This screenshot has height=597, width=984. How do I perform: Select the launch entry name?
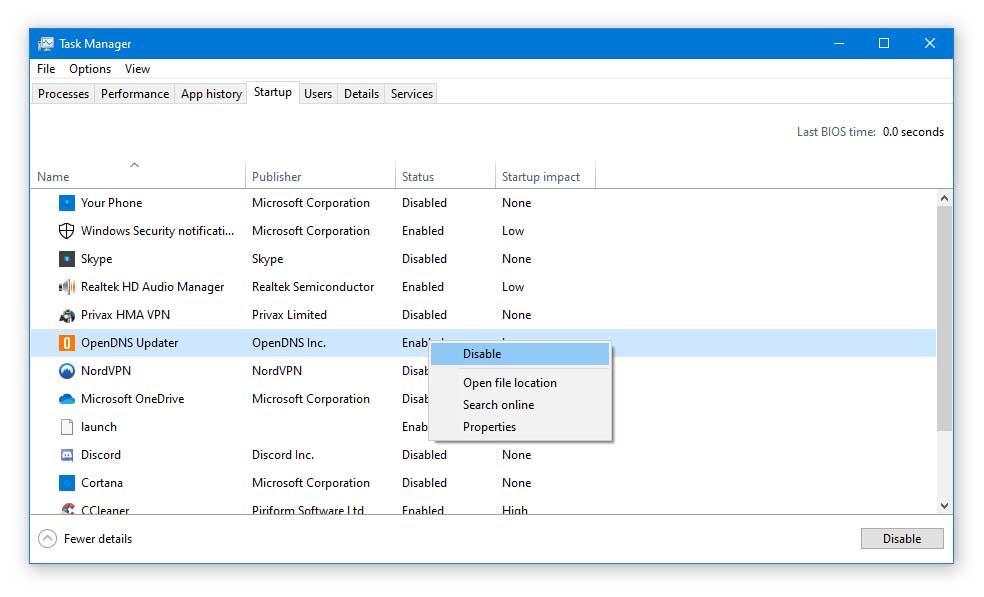point(99,427)
